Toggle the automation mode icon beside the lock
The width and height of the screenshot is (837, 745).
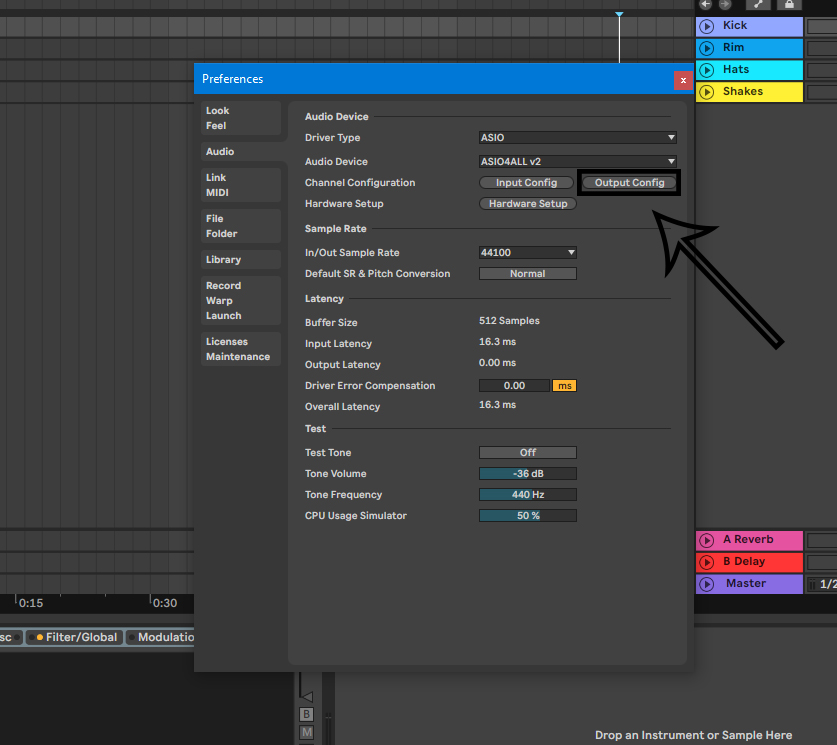[758, 4]
